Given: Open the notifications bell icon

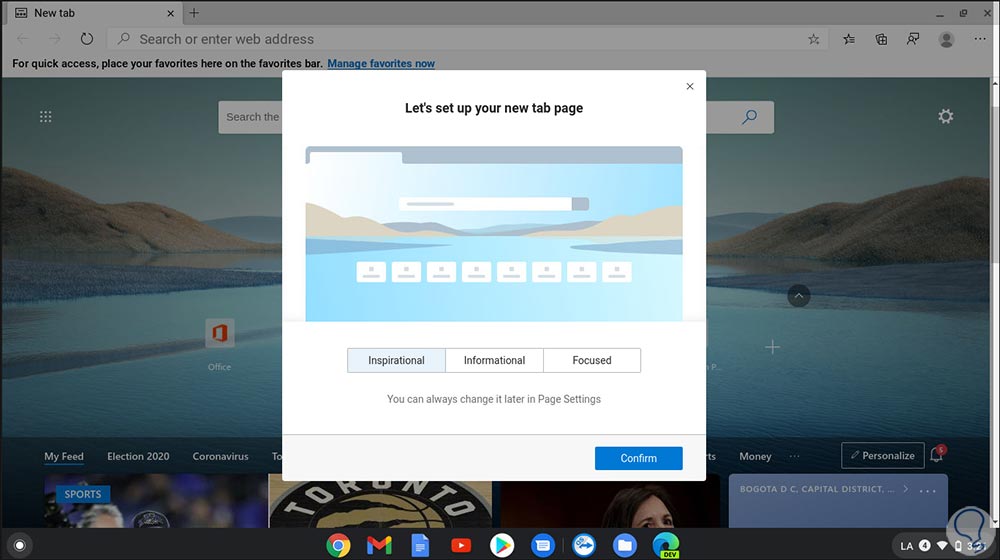Looking at the screenshot, I should [x=936, y=454].
